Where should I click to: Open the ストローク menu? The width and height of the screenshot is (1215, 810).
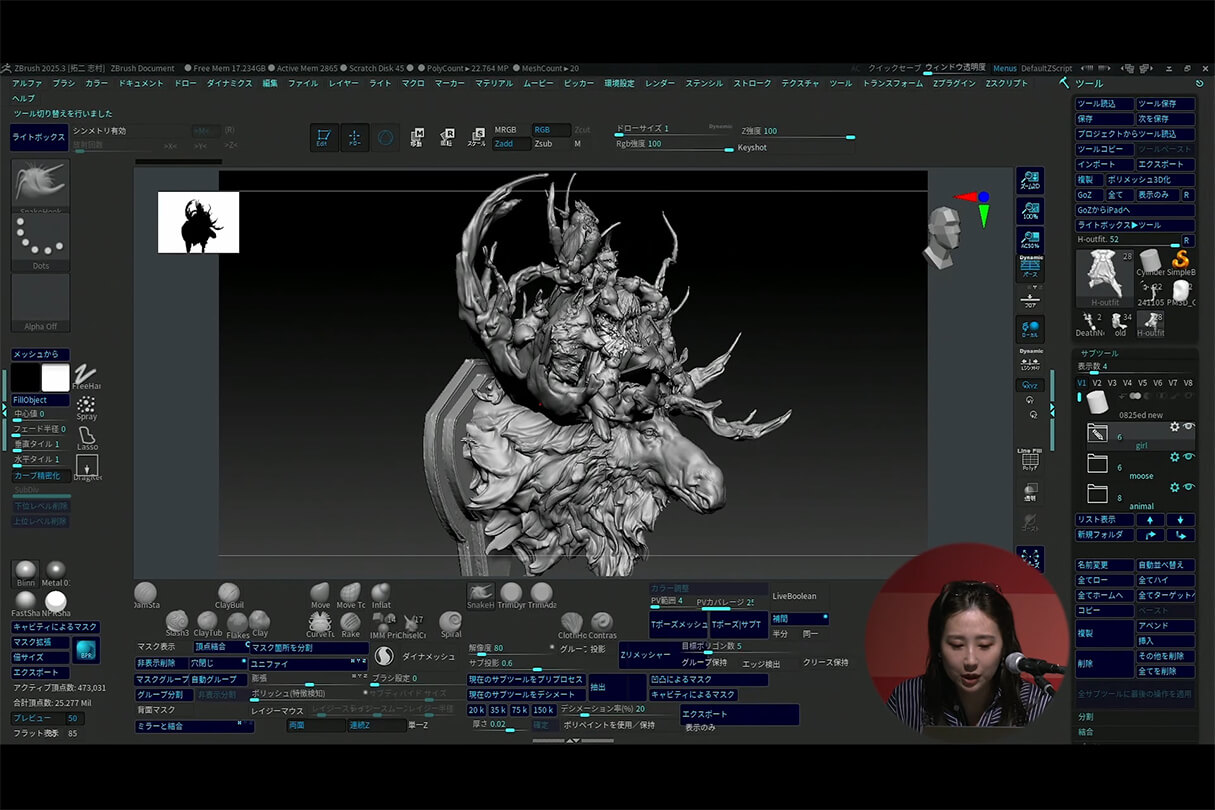752,84
